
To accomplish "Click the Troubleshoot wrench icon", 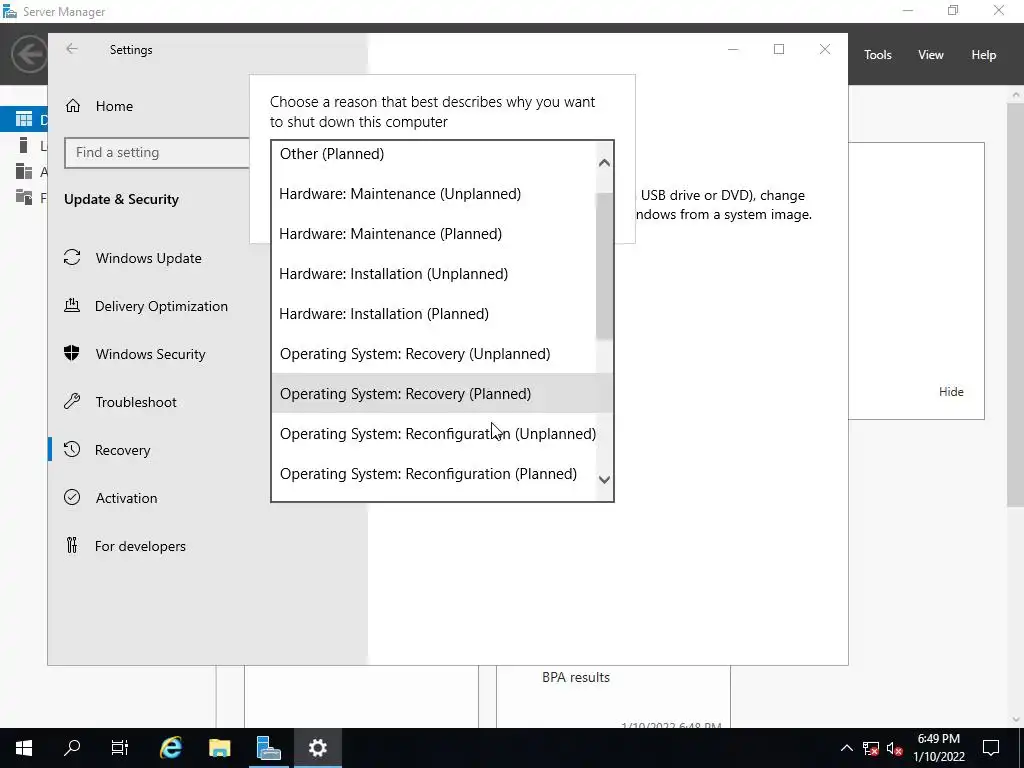I will click(72, 401).
